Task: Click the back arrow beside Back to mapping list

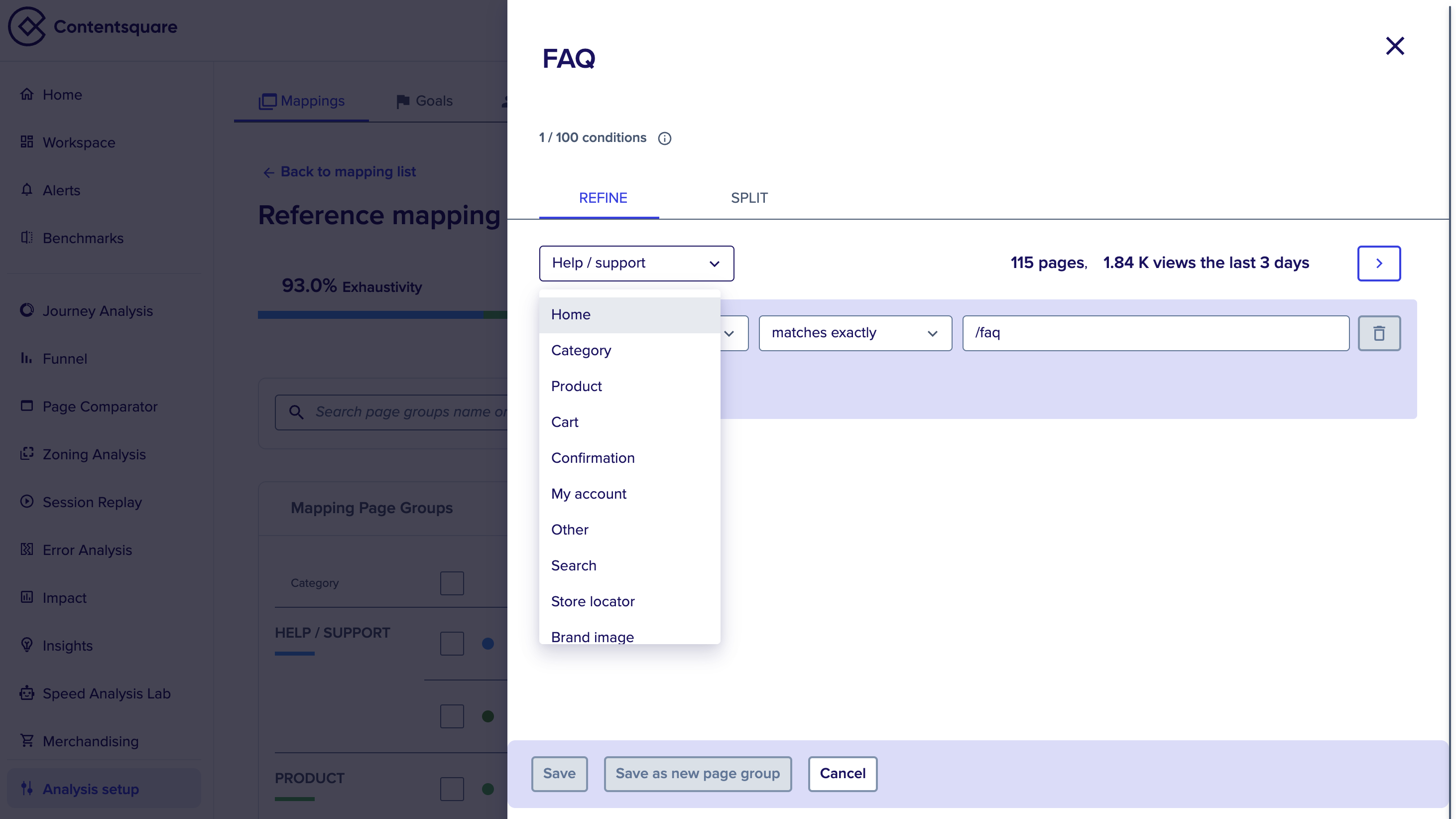Action: 268,172
